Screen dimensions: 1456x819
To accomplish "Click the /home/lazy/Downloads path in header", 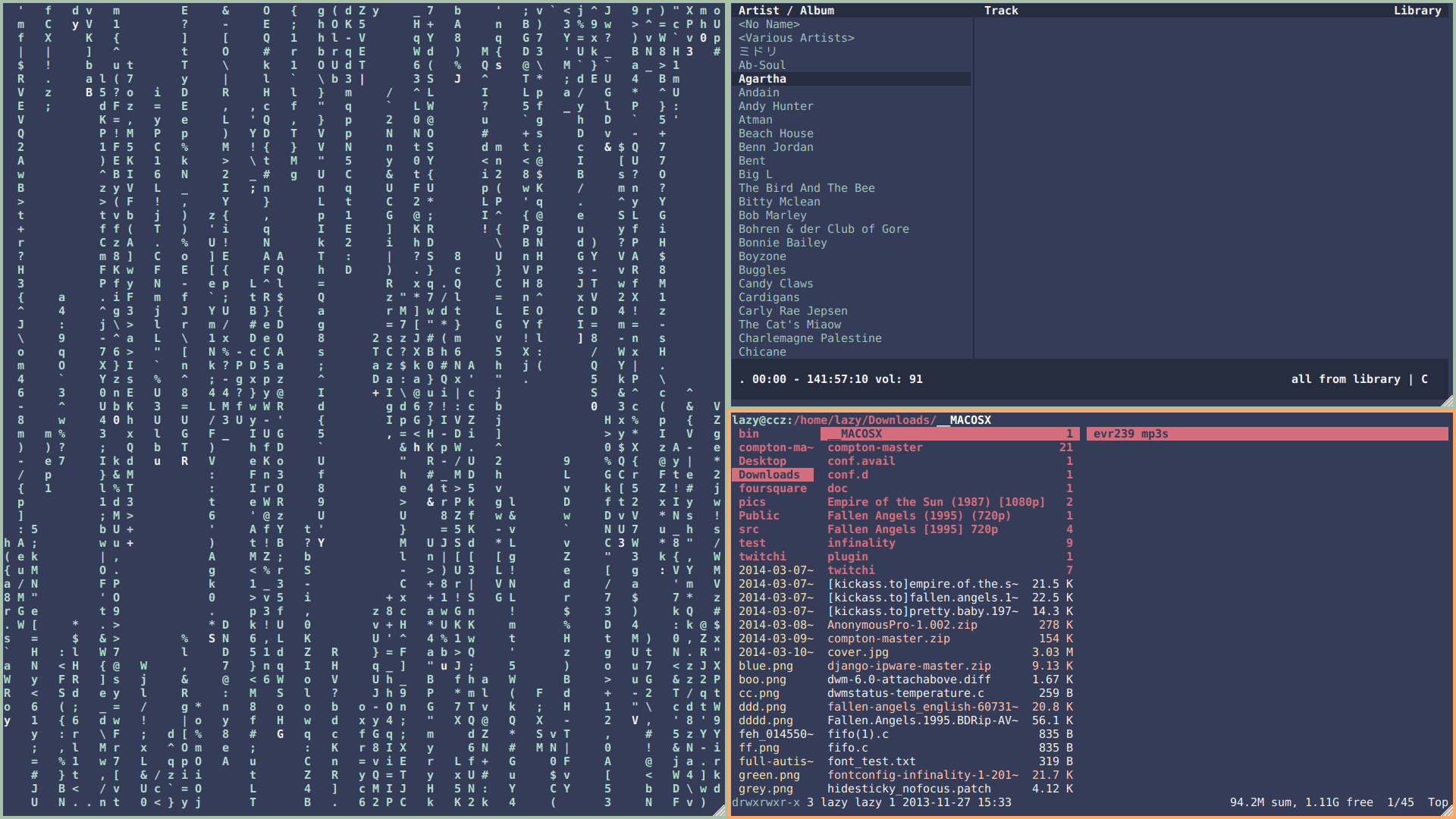I will (x=863, y=420).
